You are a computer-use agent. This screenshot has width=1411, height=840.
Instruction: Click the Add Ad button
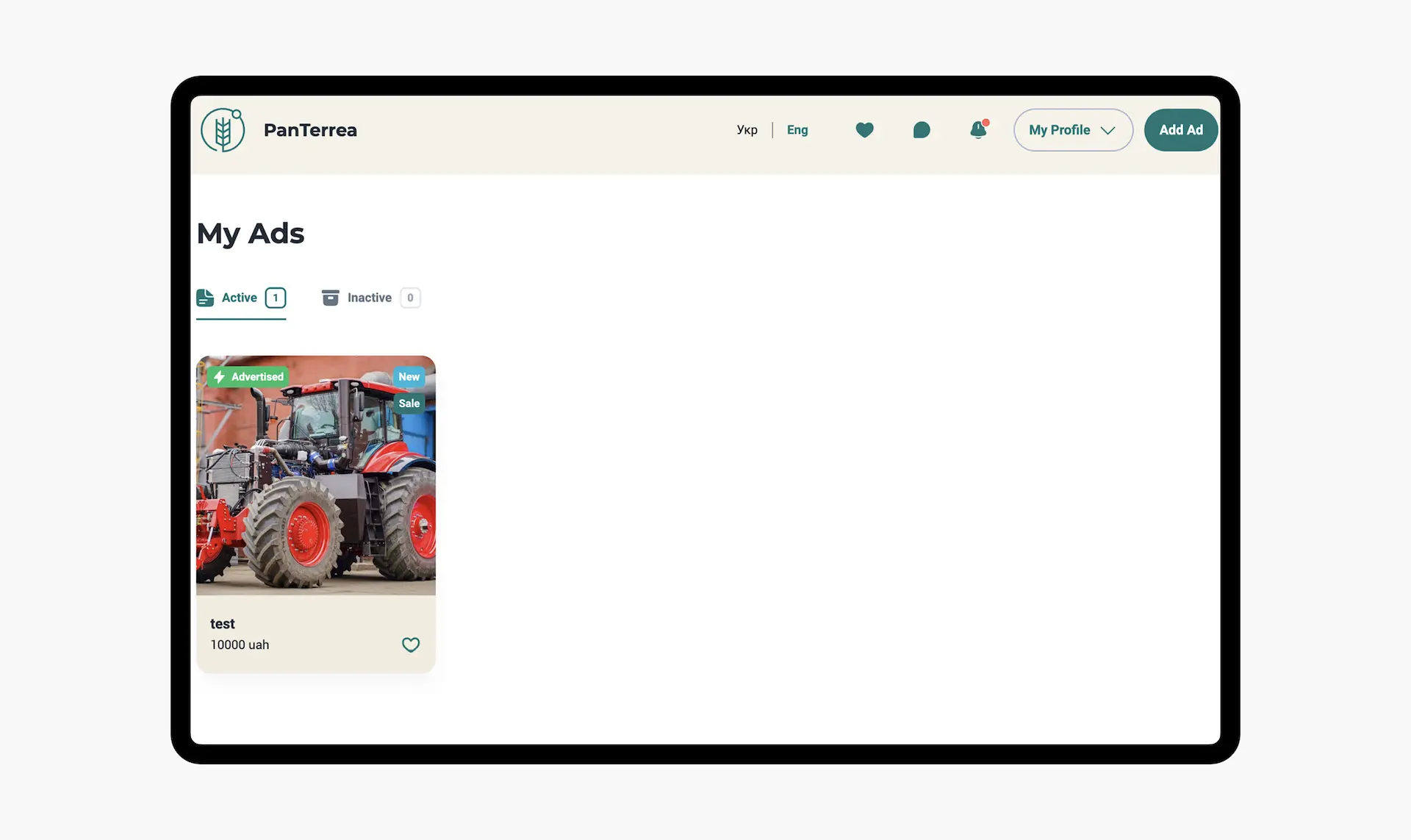click(1180, 130)
